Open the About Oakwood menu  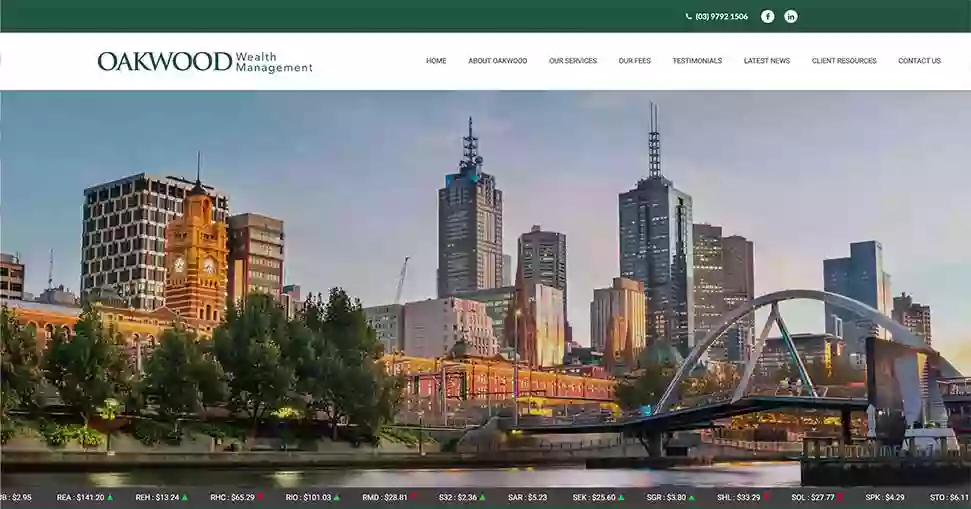click(x=497, y=61)
